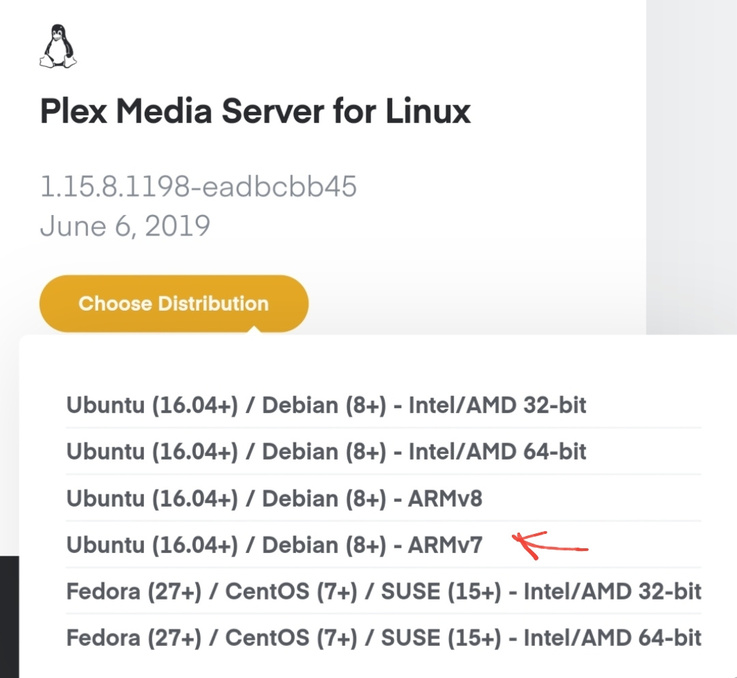The image size is (737, 678).
Task: Choose Fedora/CentOS/SUSE Intel/AMD 64-bit option
Action: point(384,637)
